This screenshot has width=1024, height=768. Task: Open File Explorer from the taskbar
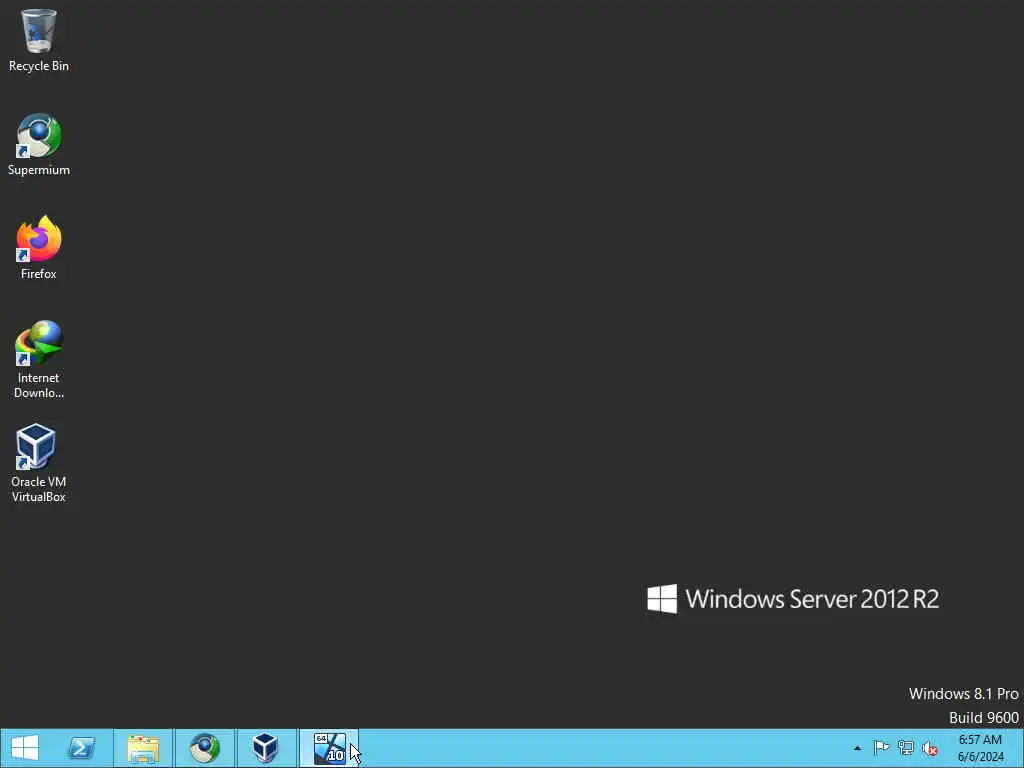(x=143, y=748)
